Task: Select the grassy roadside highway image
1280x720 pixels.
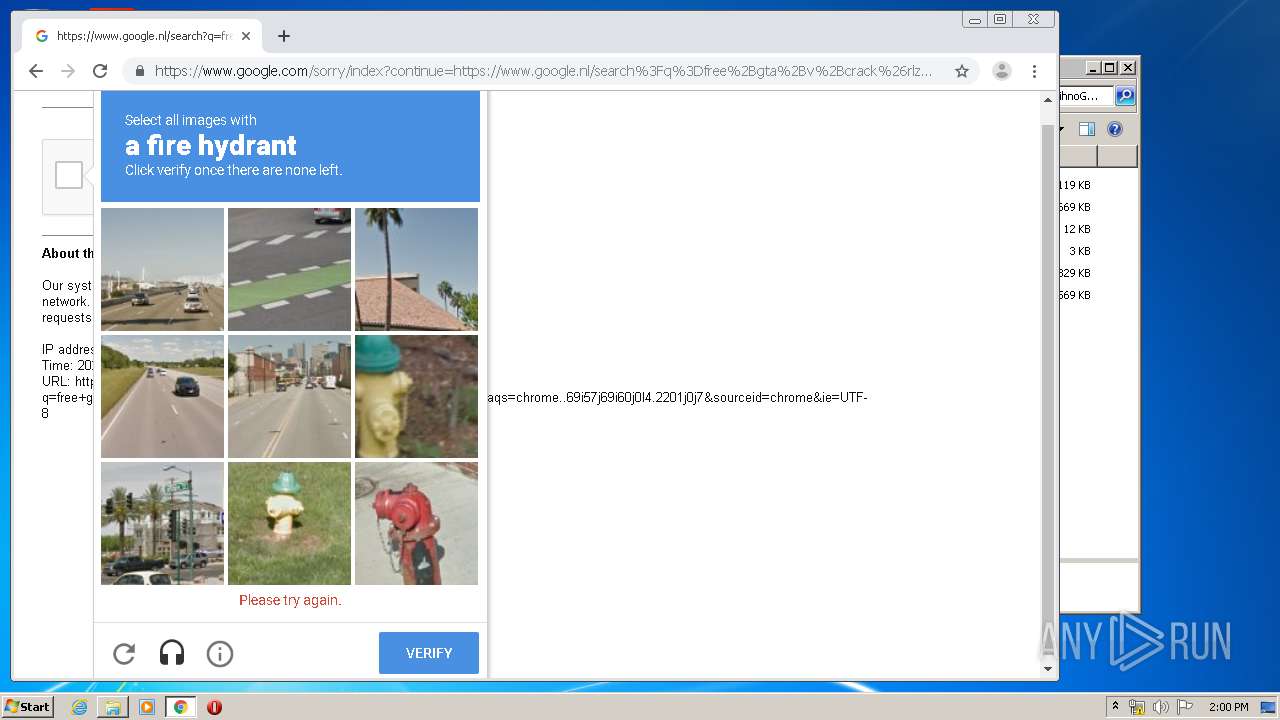Action: pyautogui.click(x=162, y=396)
